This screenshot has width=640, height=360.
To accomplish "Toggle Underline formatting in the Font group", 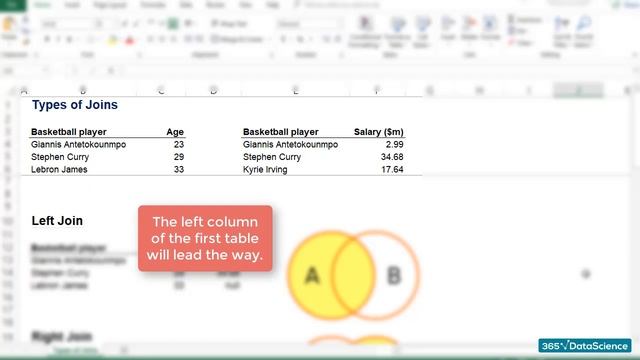I will tap(69, 39).
